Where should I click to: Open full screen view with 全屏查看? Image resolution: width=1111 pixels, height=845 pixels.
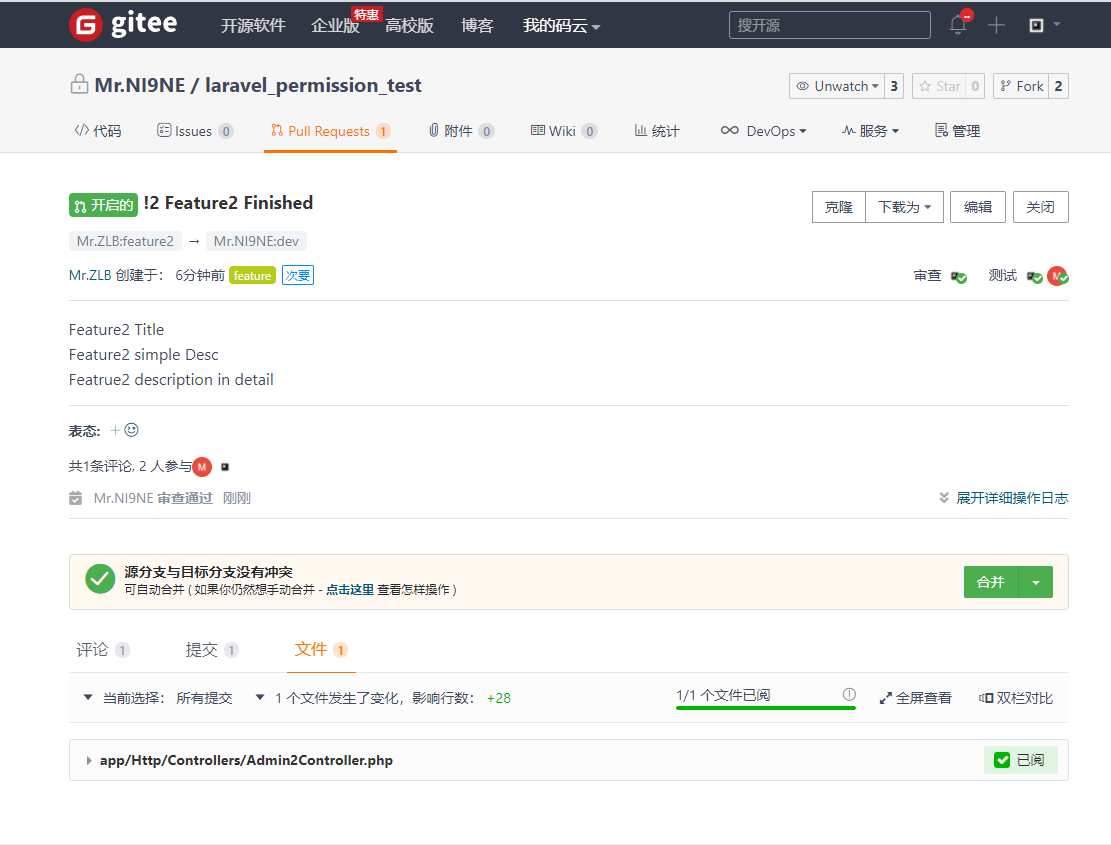(915, 698)
